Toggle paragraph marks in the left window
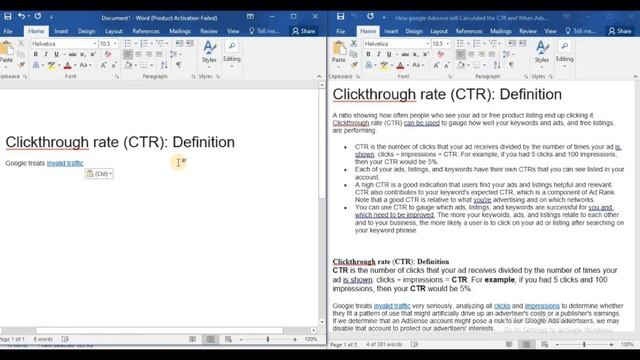Viewport: 640px width, 360px height. (179, 65)
